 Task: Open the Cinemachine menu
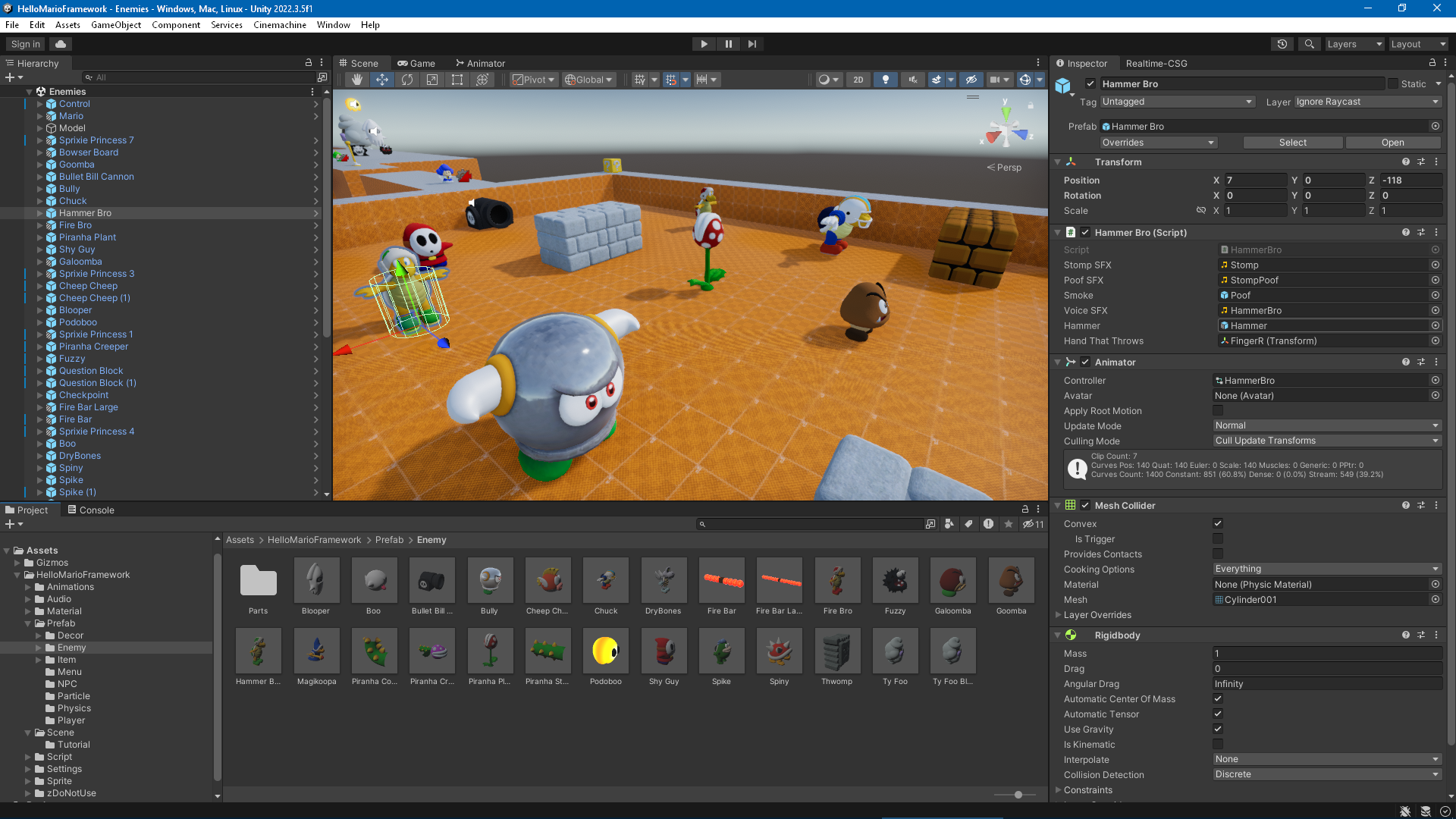click(279, 24)
